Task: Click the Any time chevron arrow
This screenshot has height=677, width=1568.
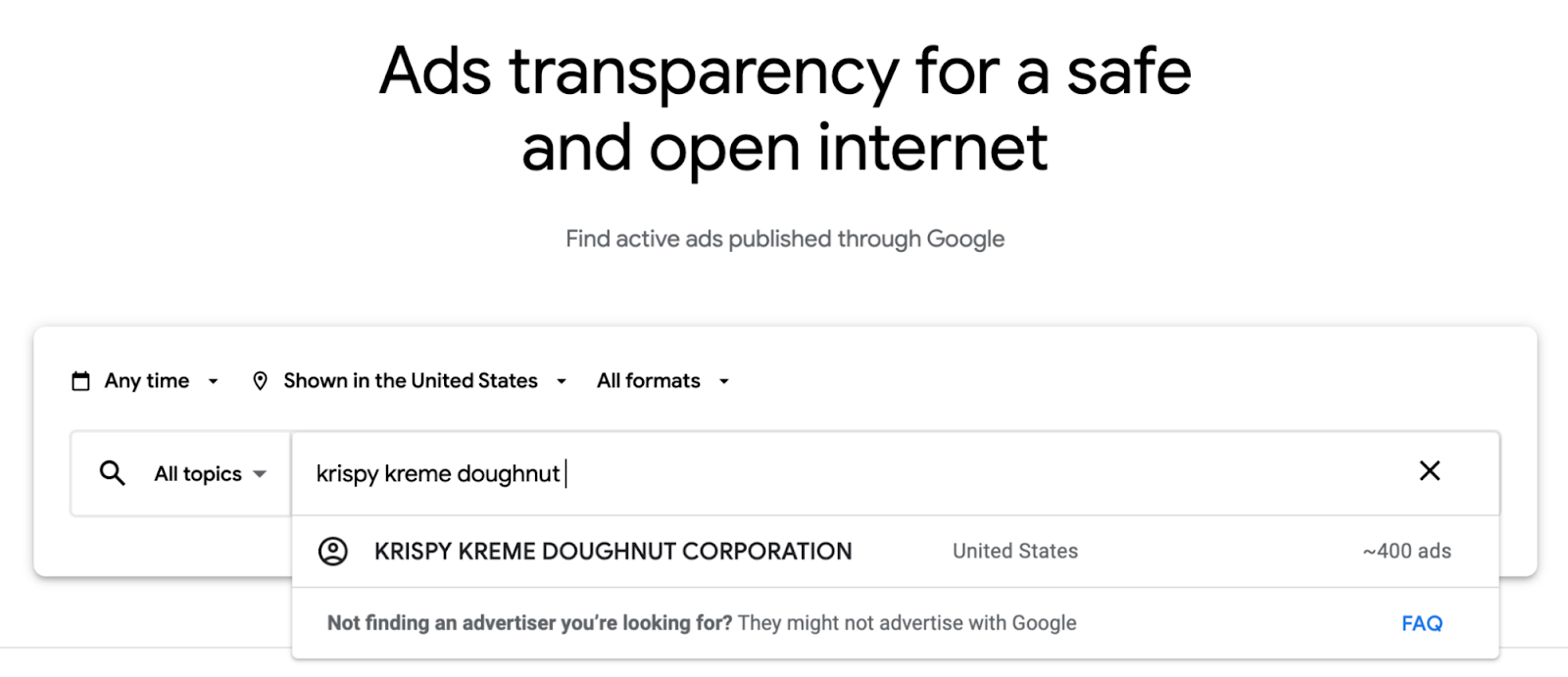Action: (213, 381)
